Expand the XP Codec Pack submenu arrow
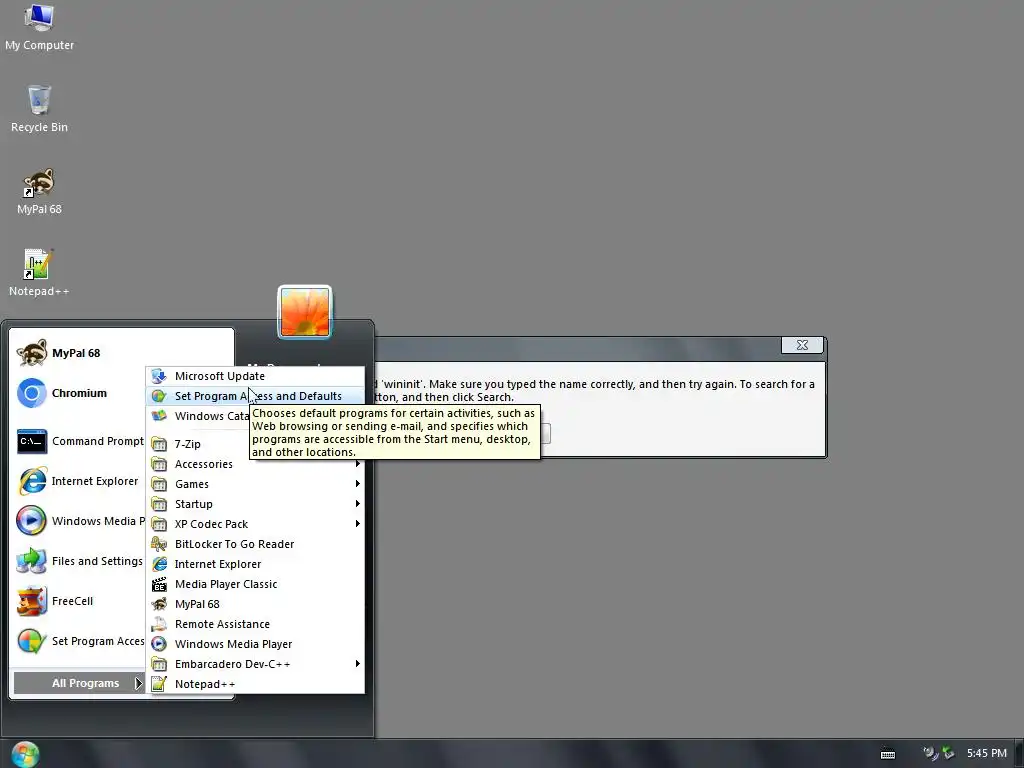This screenshot has width=1024, height=768. pyautogui.click(x=358, y=524)
